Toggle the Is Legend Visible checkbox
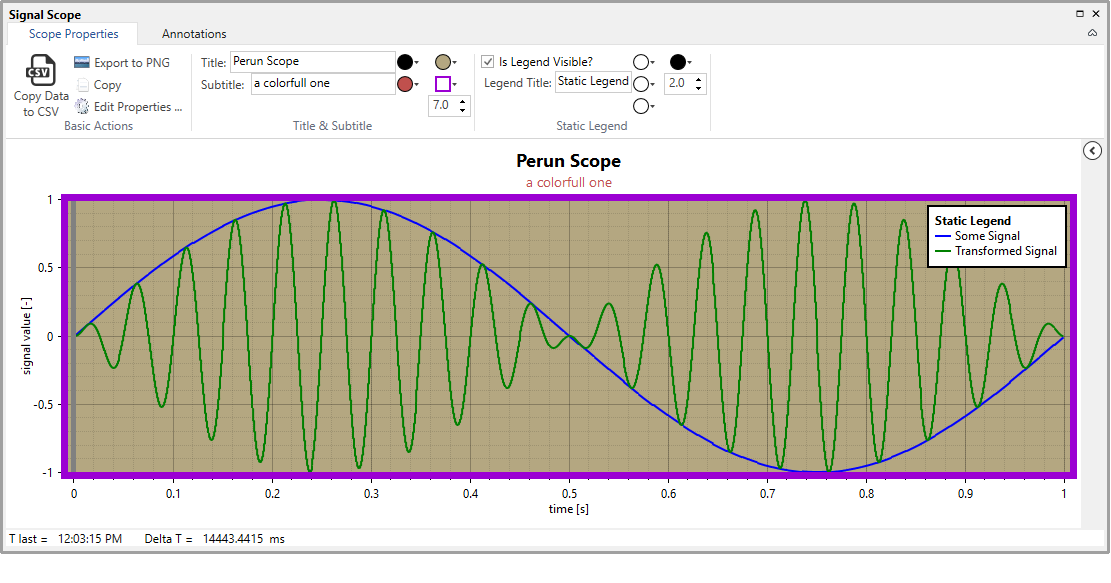1111x583 pixels. click(x=488, y=62)
